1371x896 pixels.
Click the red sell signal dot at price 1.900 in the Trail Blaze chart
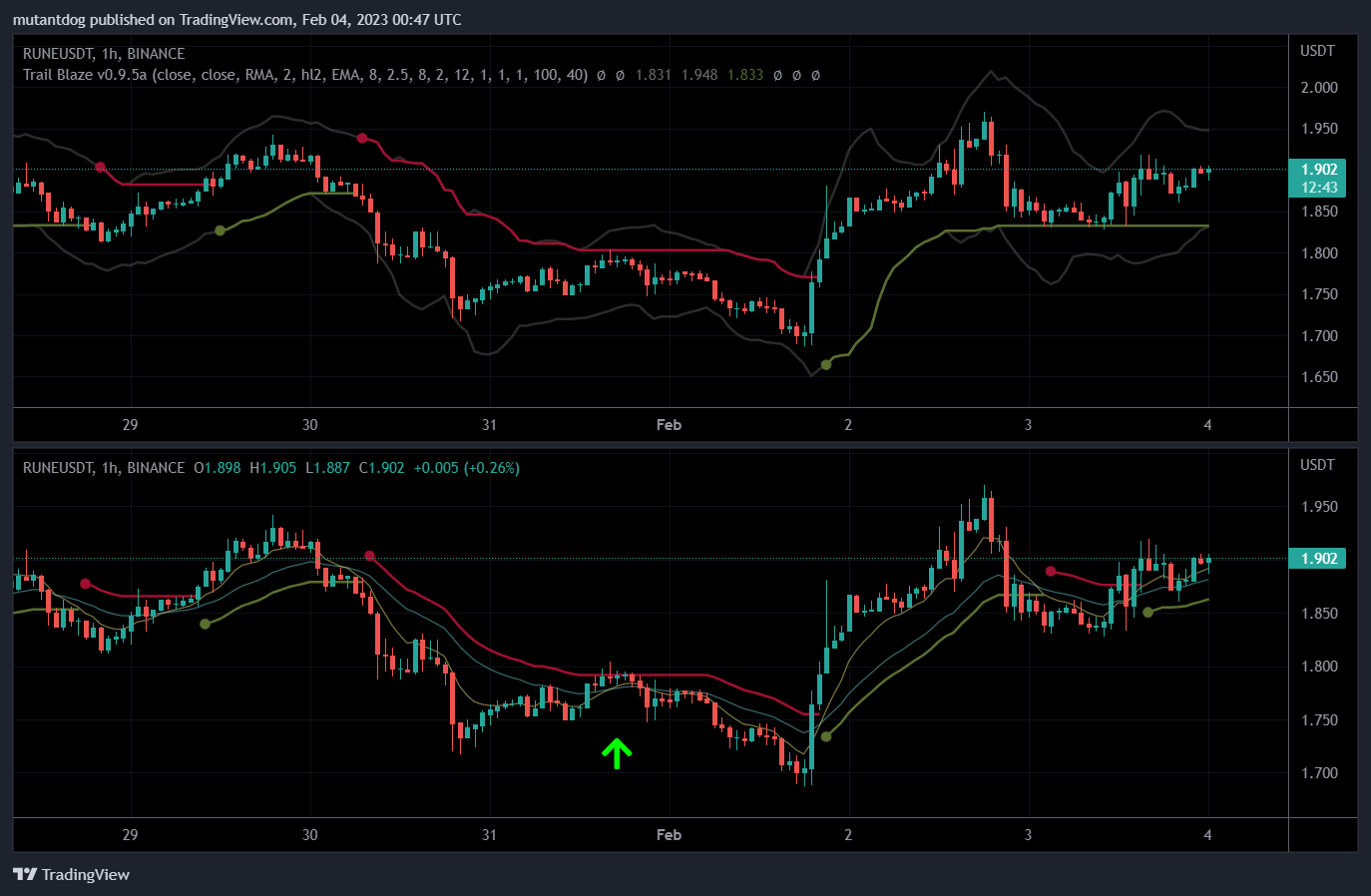click(100, 167)
